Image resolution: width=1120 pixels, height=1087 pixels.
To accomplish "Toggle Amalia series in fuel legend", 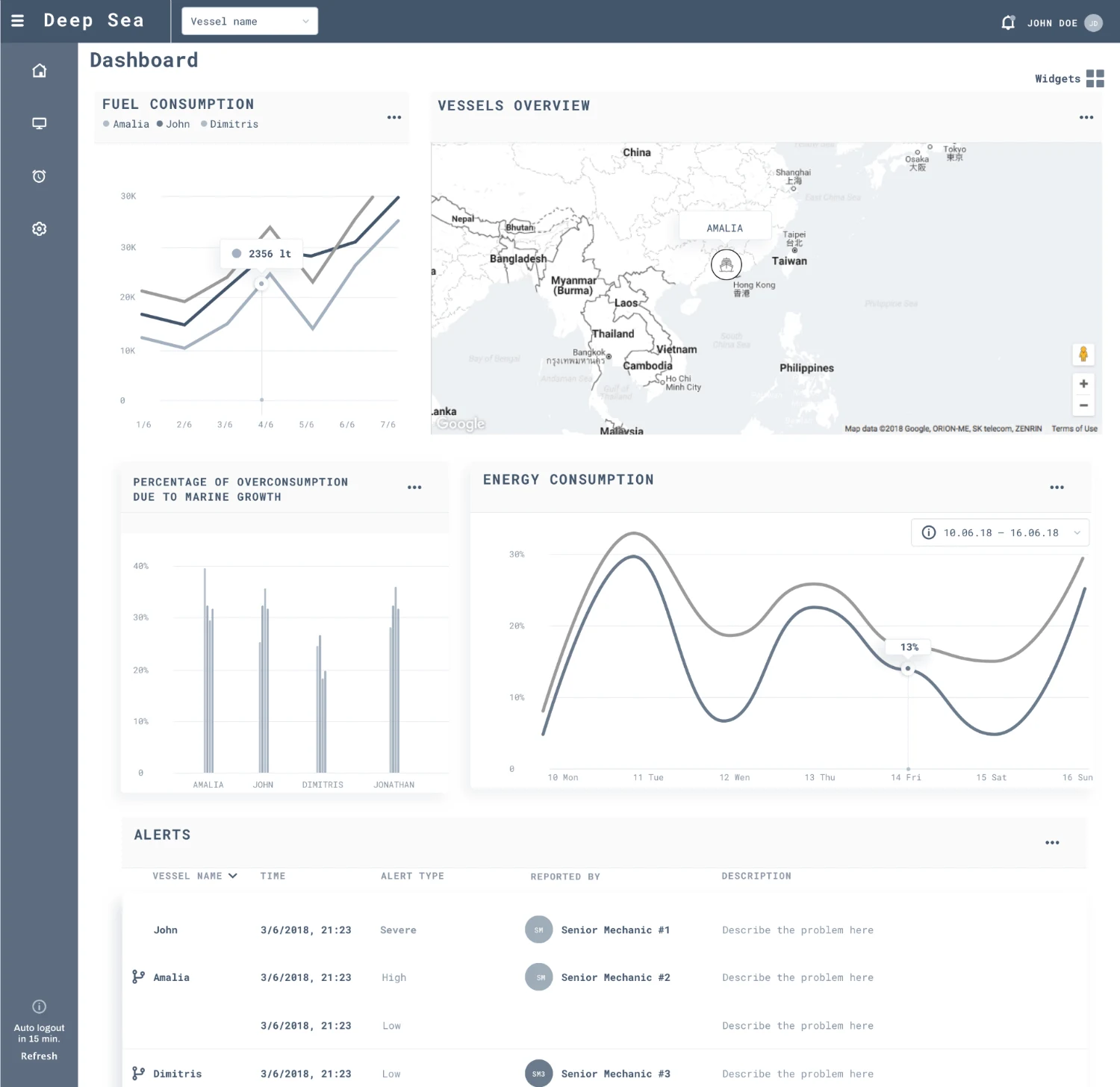I will click(x=126, y=124).
